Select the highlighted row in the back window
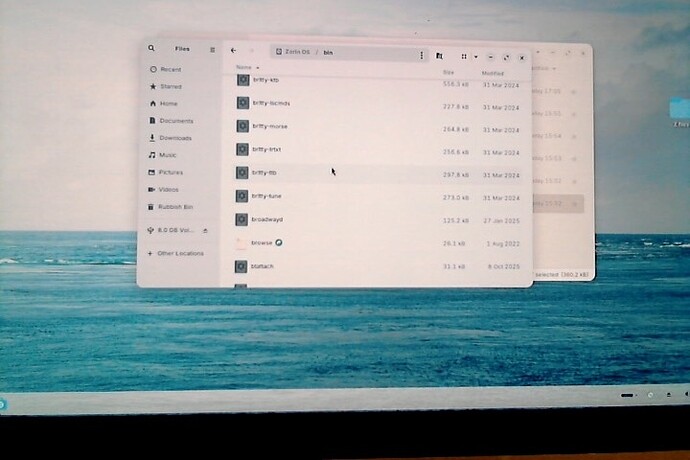This screenshot has width=690, height=460. (558, 204)
